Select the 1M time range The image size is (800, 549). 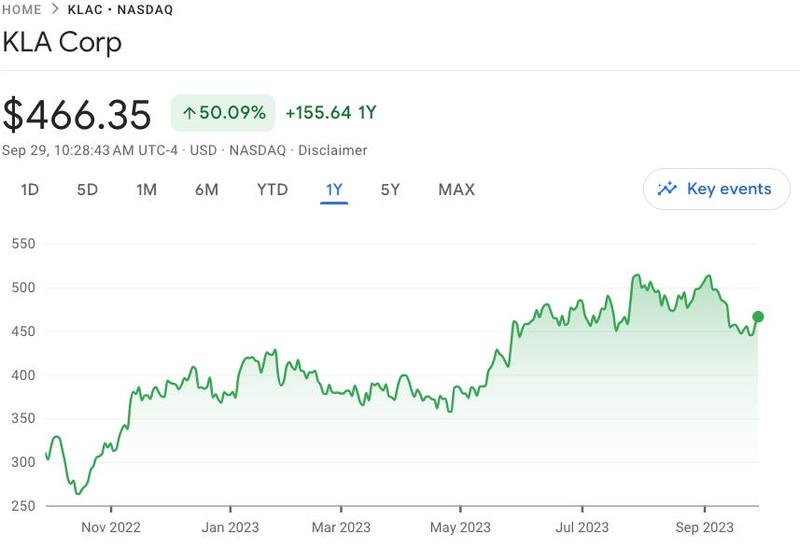146,190
